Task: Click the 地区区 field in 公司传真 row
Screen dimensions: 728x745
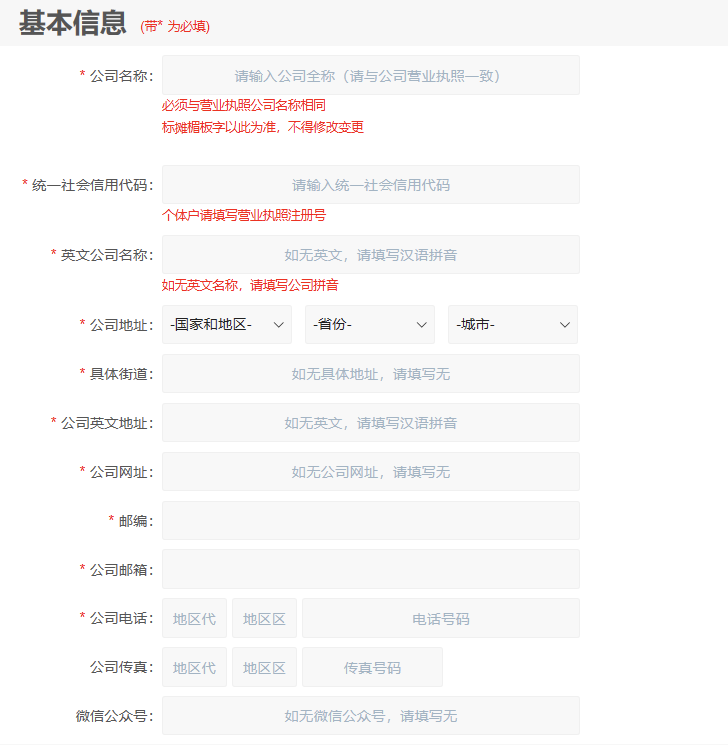Action: (x=264, y=667)
